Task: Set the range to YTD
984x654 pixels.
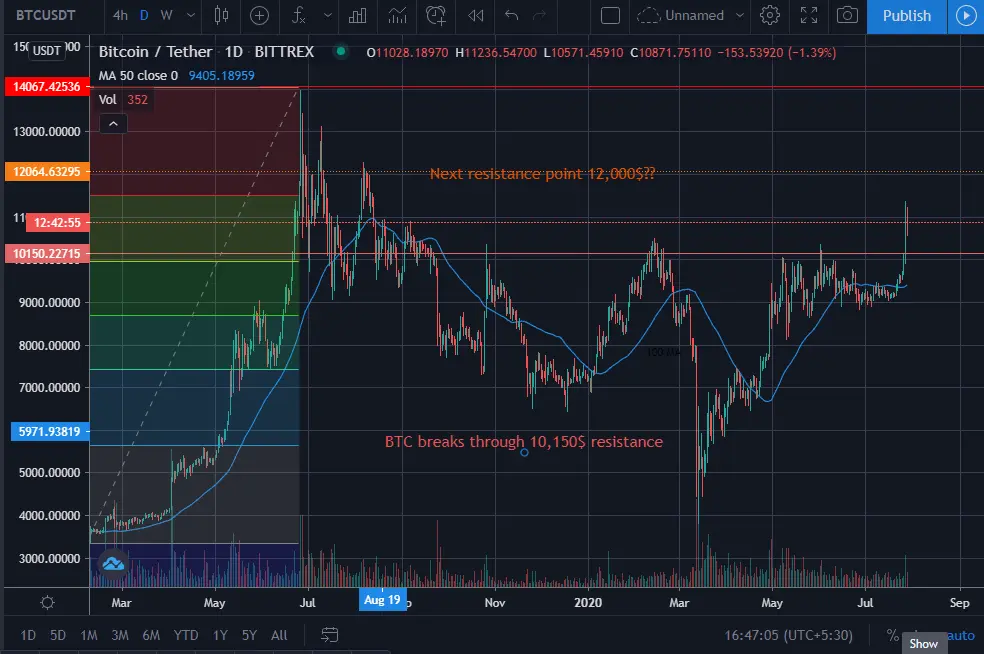Action: tap(186, 635)
